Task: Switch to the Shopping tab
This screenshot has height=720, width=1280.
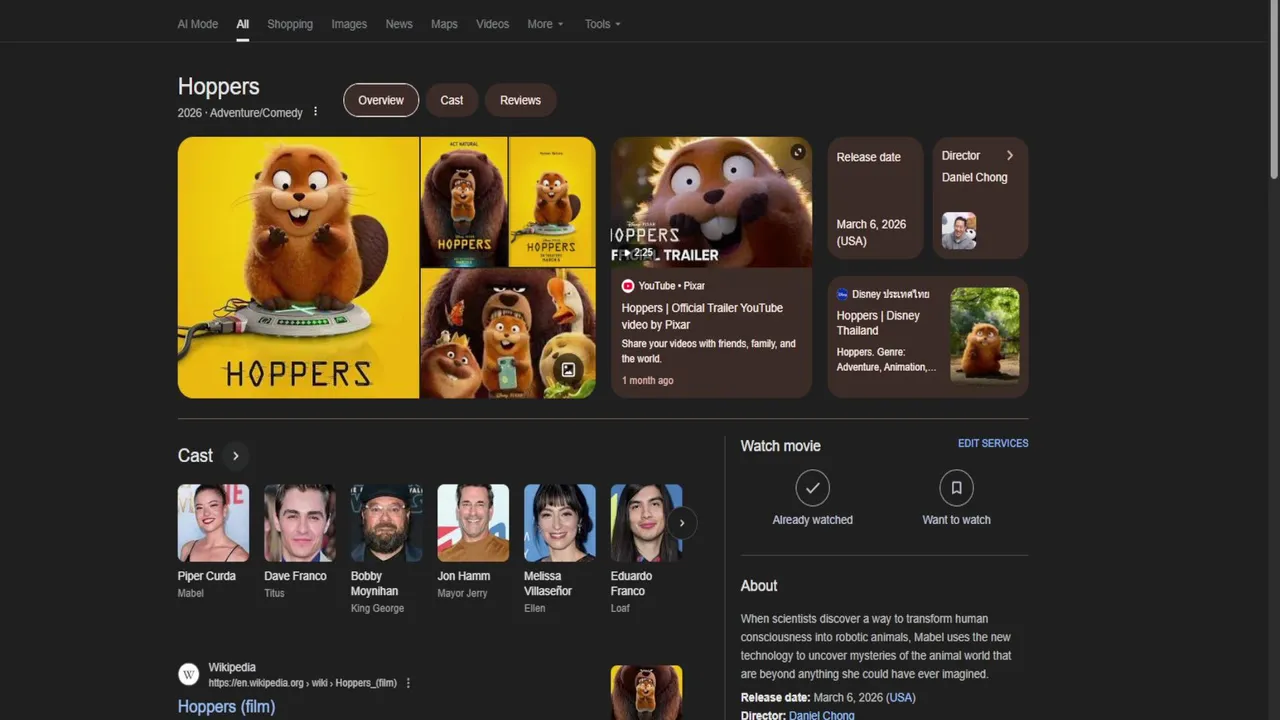Action: click(x=290, y=24)
